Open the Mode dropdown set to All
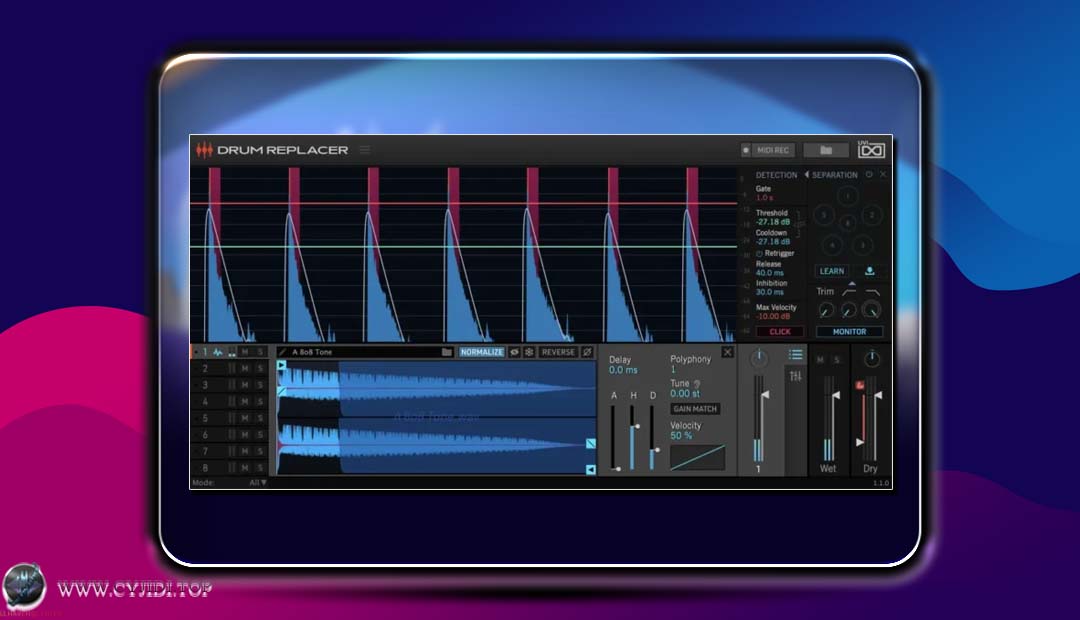Viewport: 1080px width, 620px height. pyautogui.click(x=257, y=482)
